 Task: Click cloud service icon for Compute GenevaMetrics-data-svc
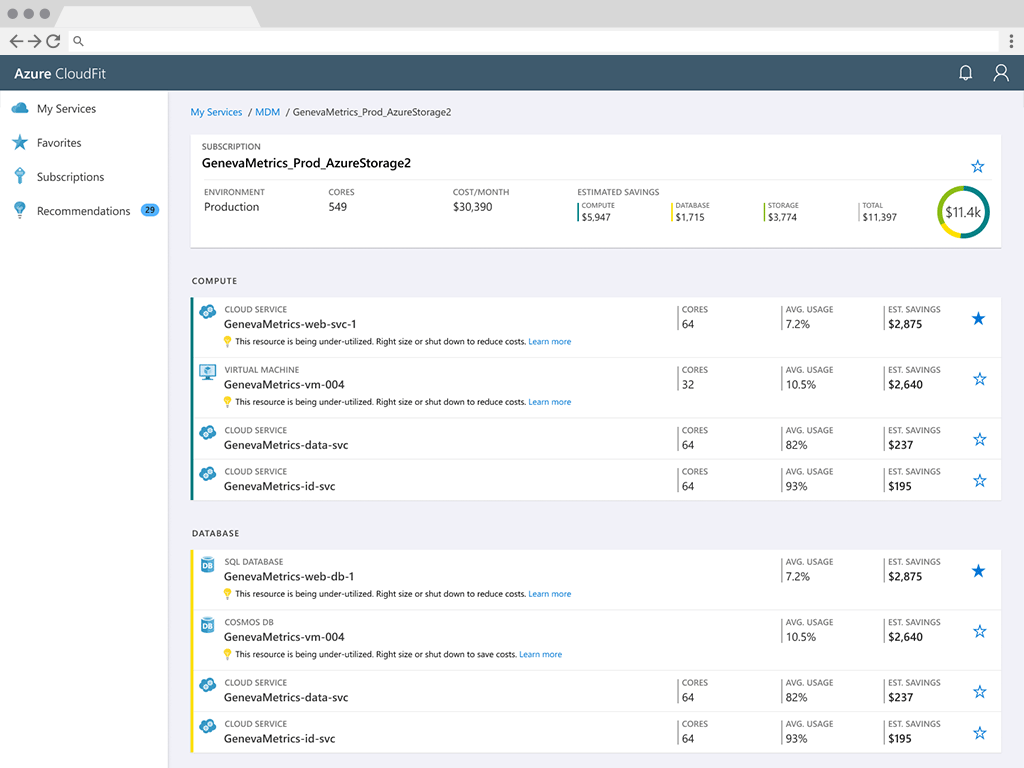208,432
